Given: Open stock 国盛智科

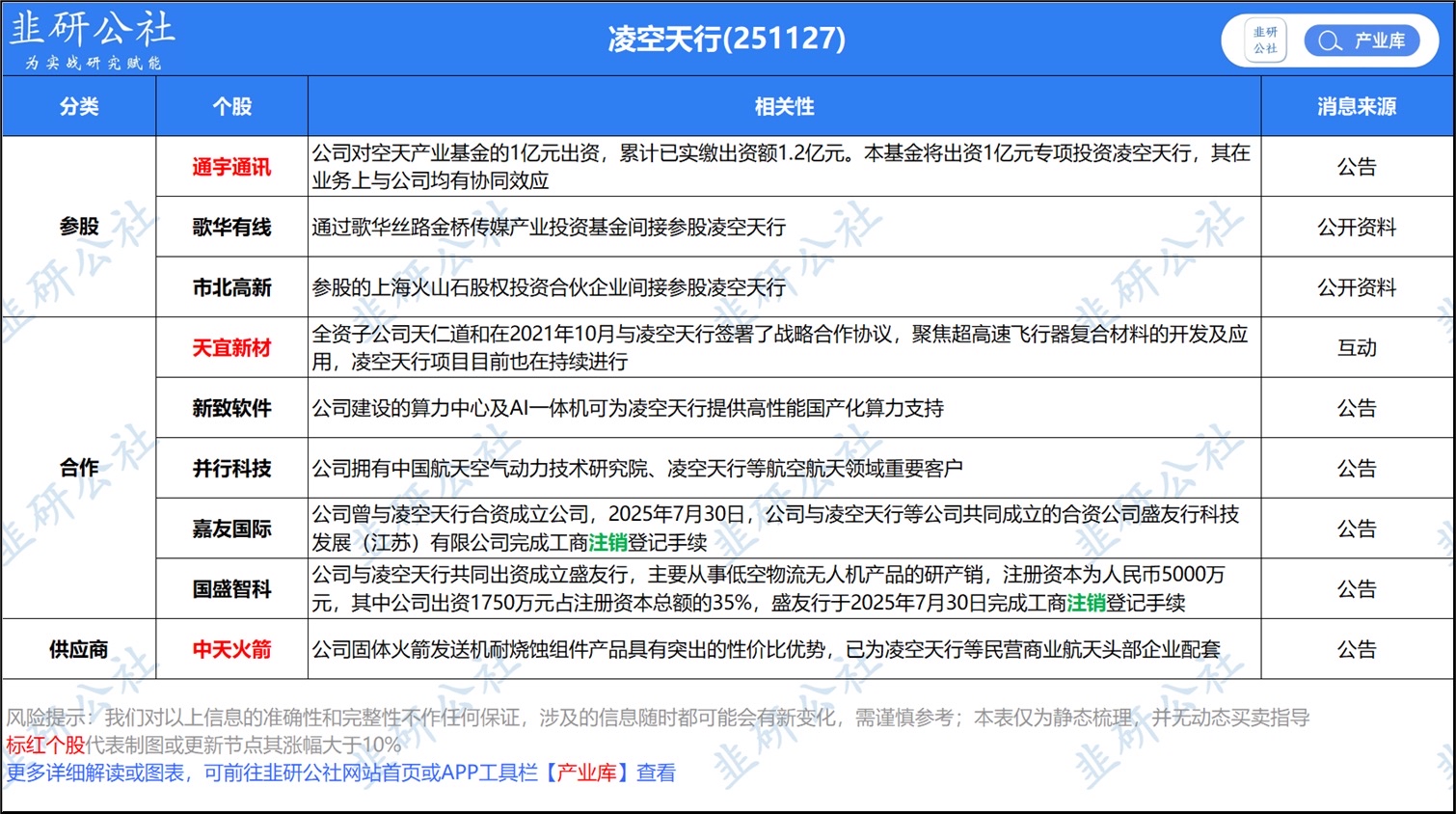Looking at the screenshot, I should (231, 588).
